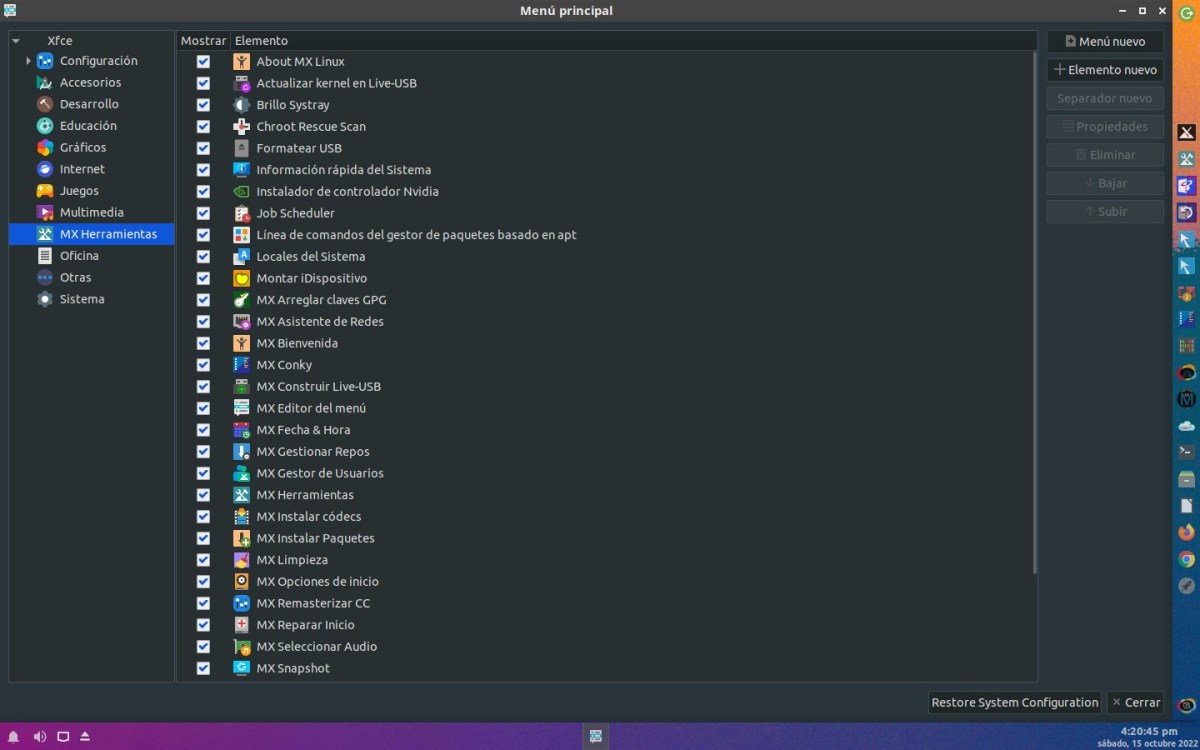
Task: Toggle the Job Scheduler visibility checkbox
Action: (203, 213)
